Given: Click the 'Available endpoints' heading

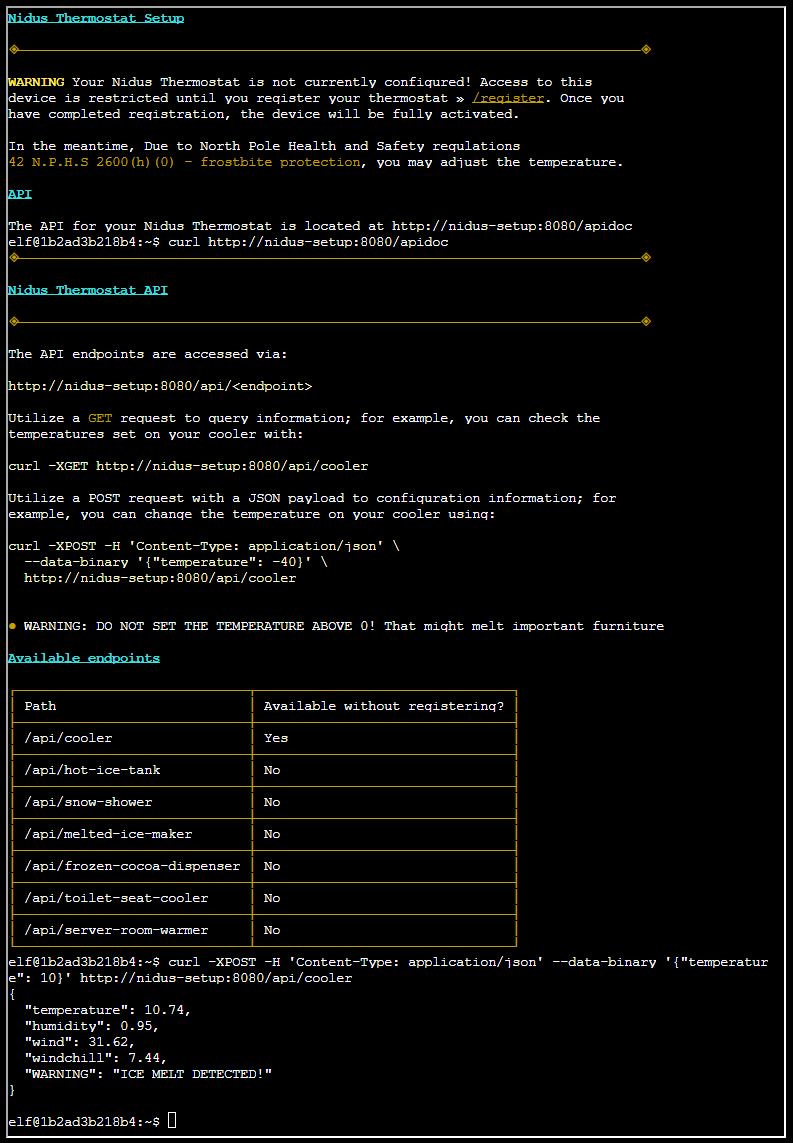Looking at the screenshot, I should (x=84, y=658).
